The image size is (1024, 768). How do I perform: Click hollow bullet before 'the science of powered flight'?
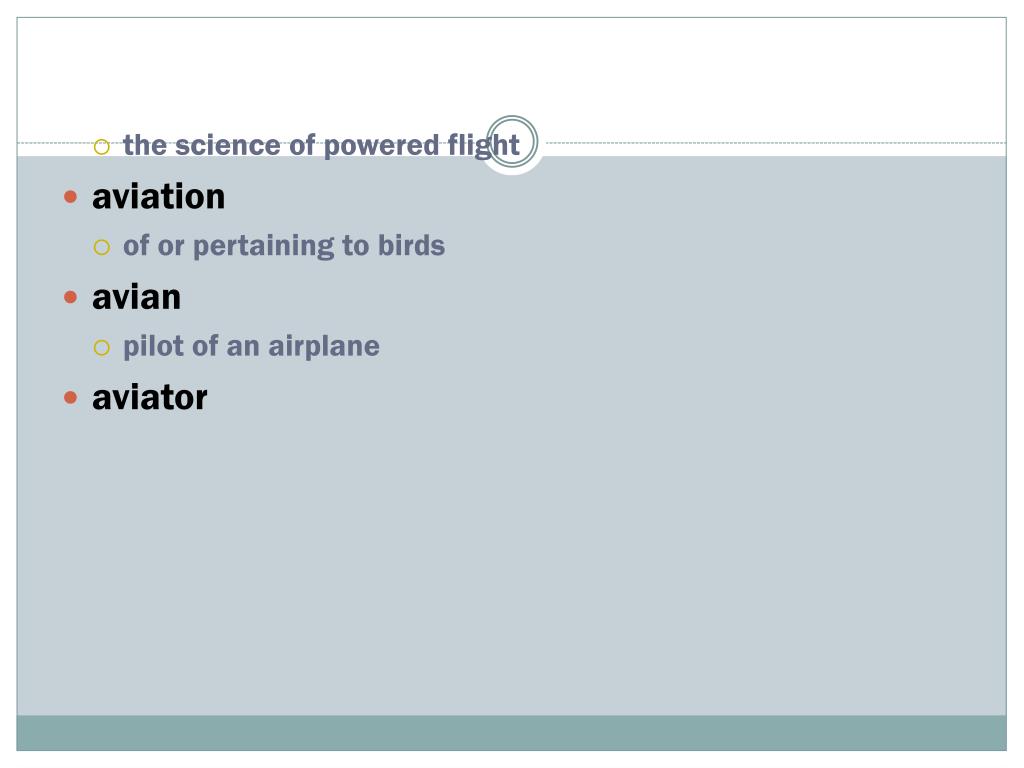[x=101, y=147]
